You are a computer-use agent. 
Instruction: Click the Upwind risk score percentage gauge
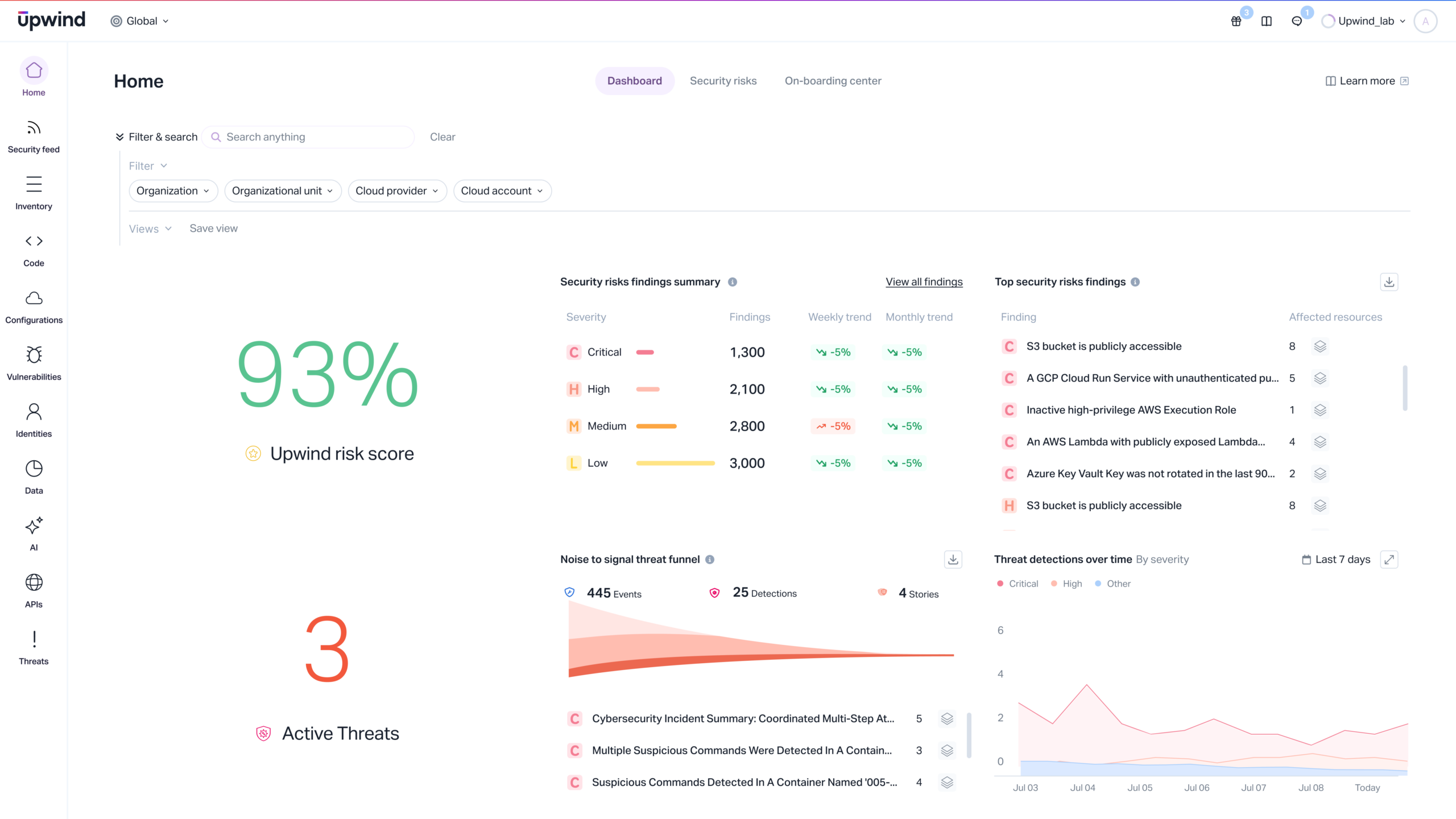click(327, 375)
